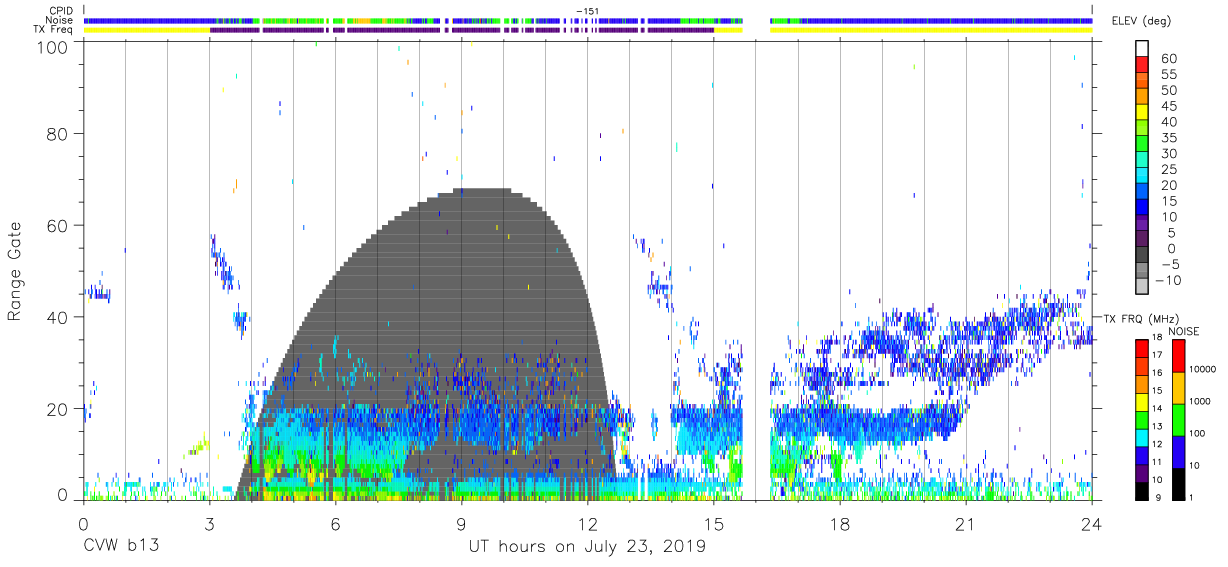Click the 40 tick on the Range Gate axis

57,317
